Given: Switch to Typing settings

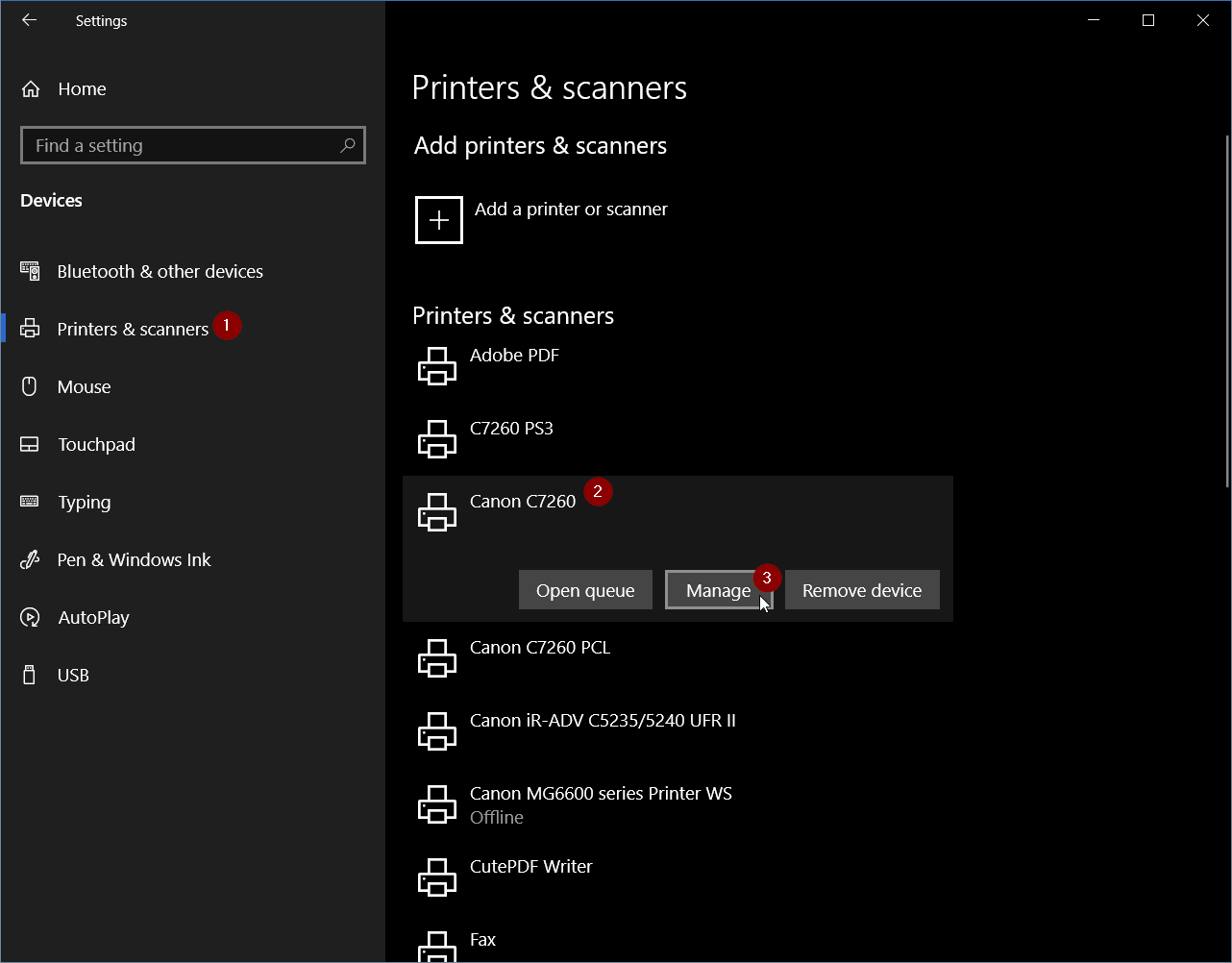Looking at the screenshot, I should point(85,502).
